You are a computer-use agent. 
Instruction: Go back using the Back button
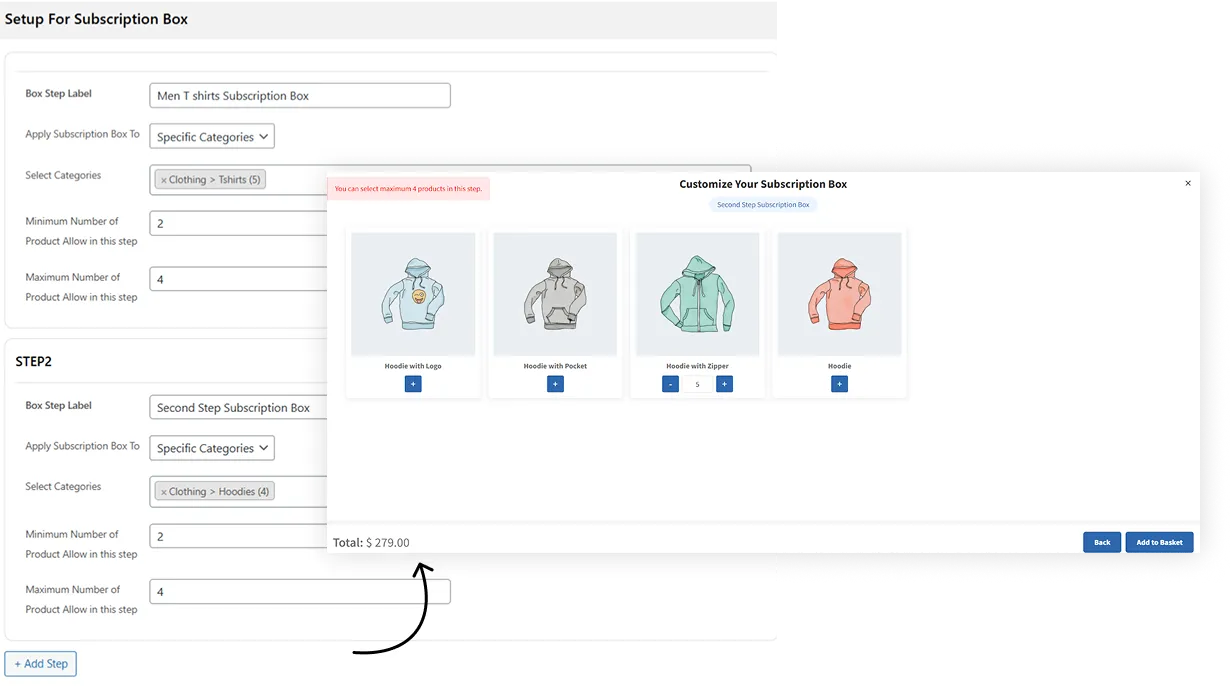click(x=1101, y=542)
